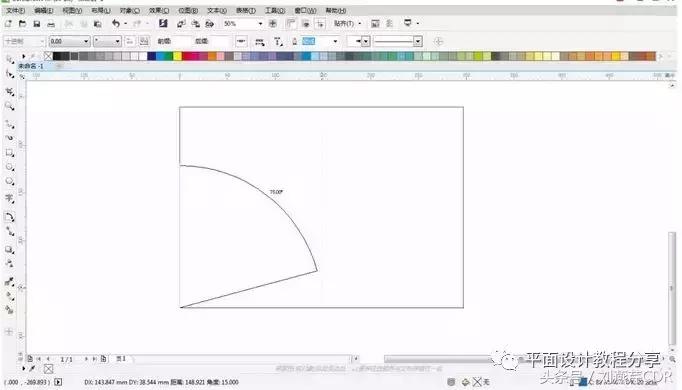Click the dimension prefix (前缀) input field
The image size is (682, 390).
(182, 41)
